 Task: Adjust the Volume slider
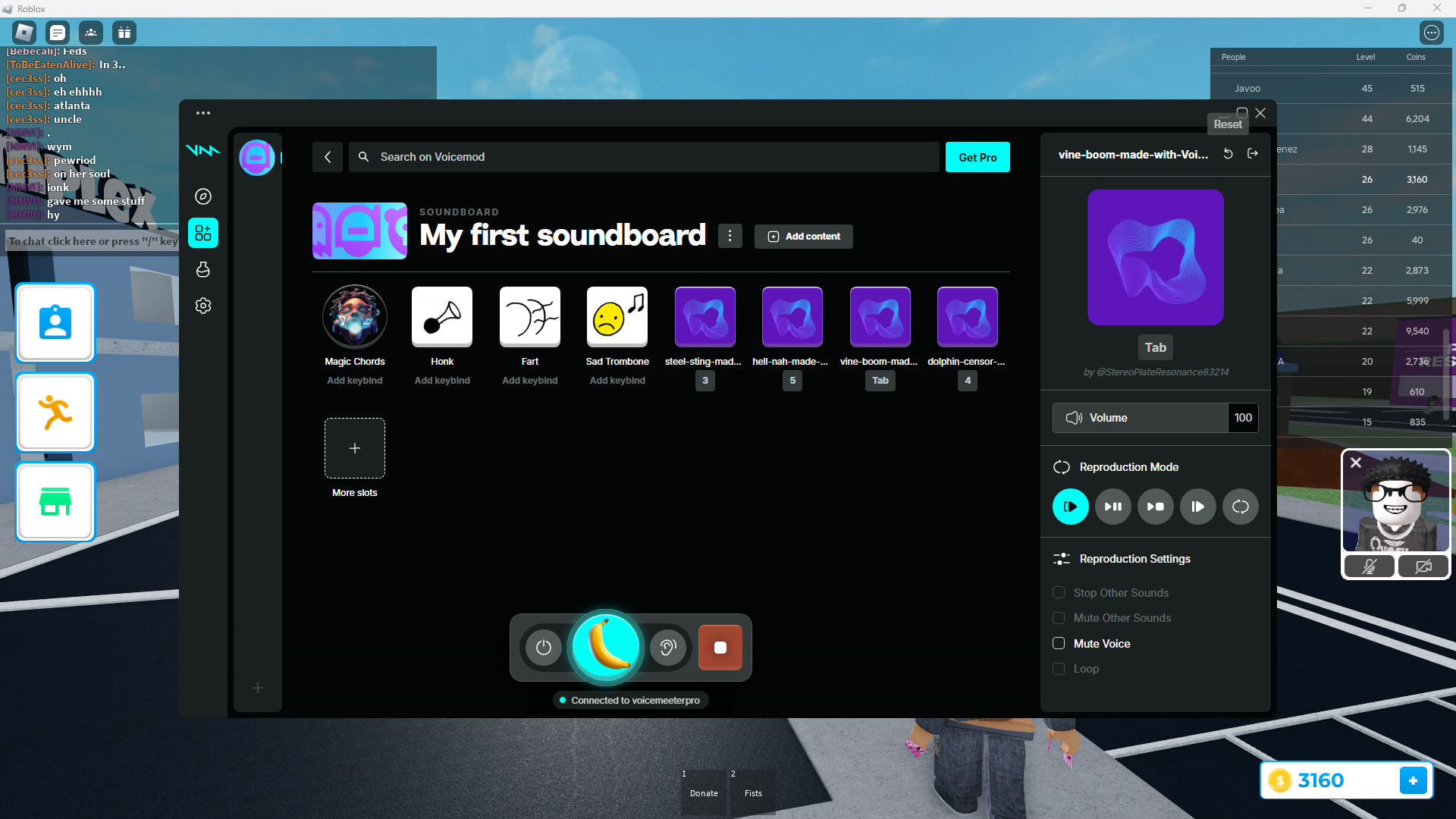(x=1141, y=418)
